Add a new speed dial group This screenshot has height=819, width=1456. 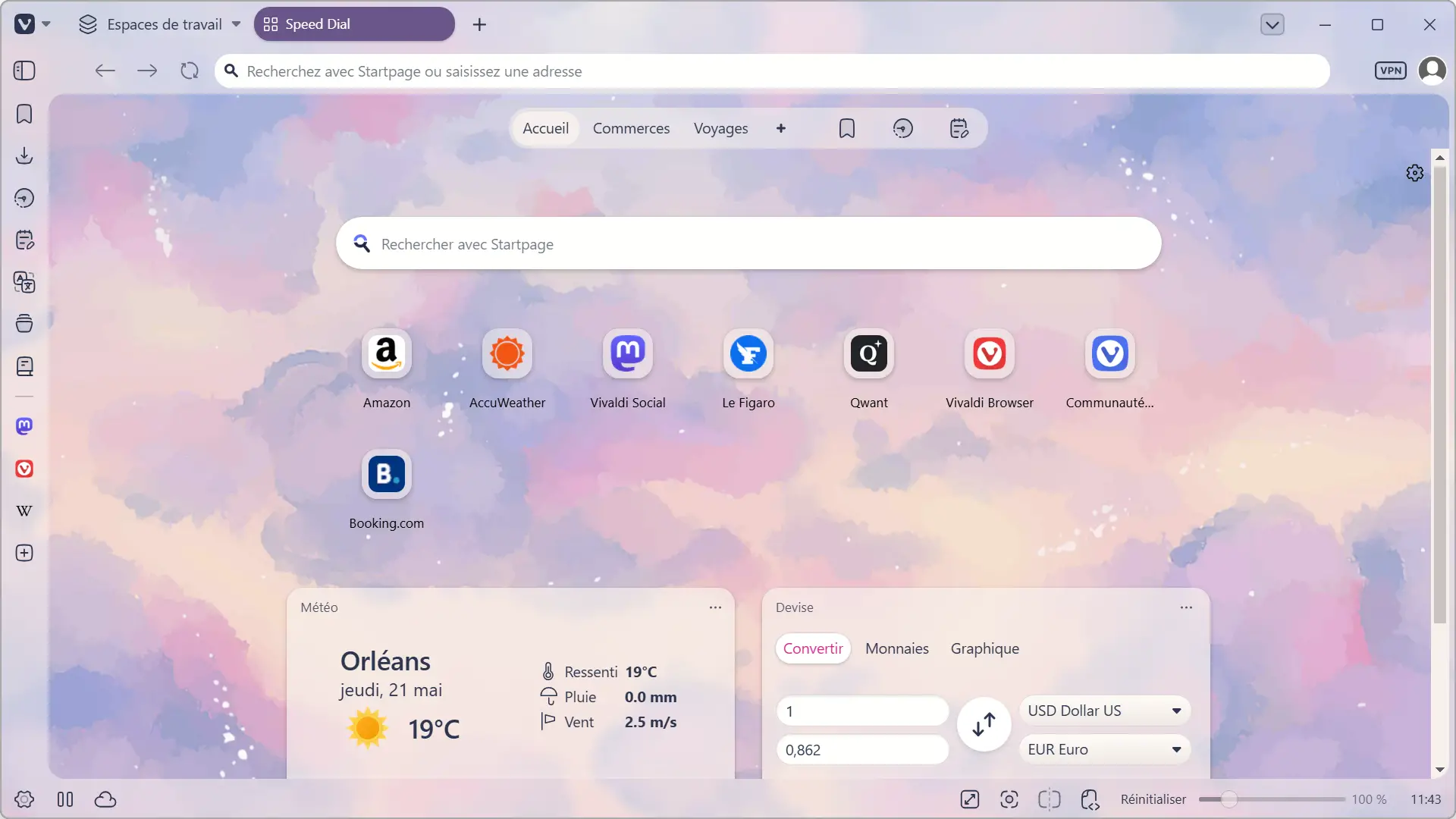tap(780, 128)
